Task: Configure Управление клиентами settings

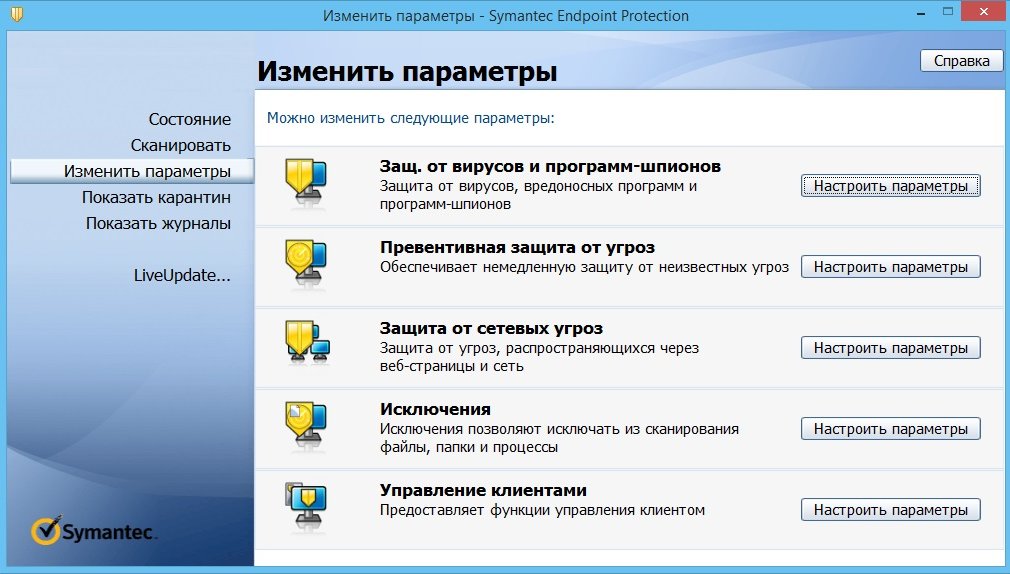Action: click(x=890, y=510)
